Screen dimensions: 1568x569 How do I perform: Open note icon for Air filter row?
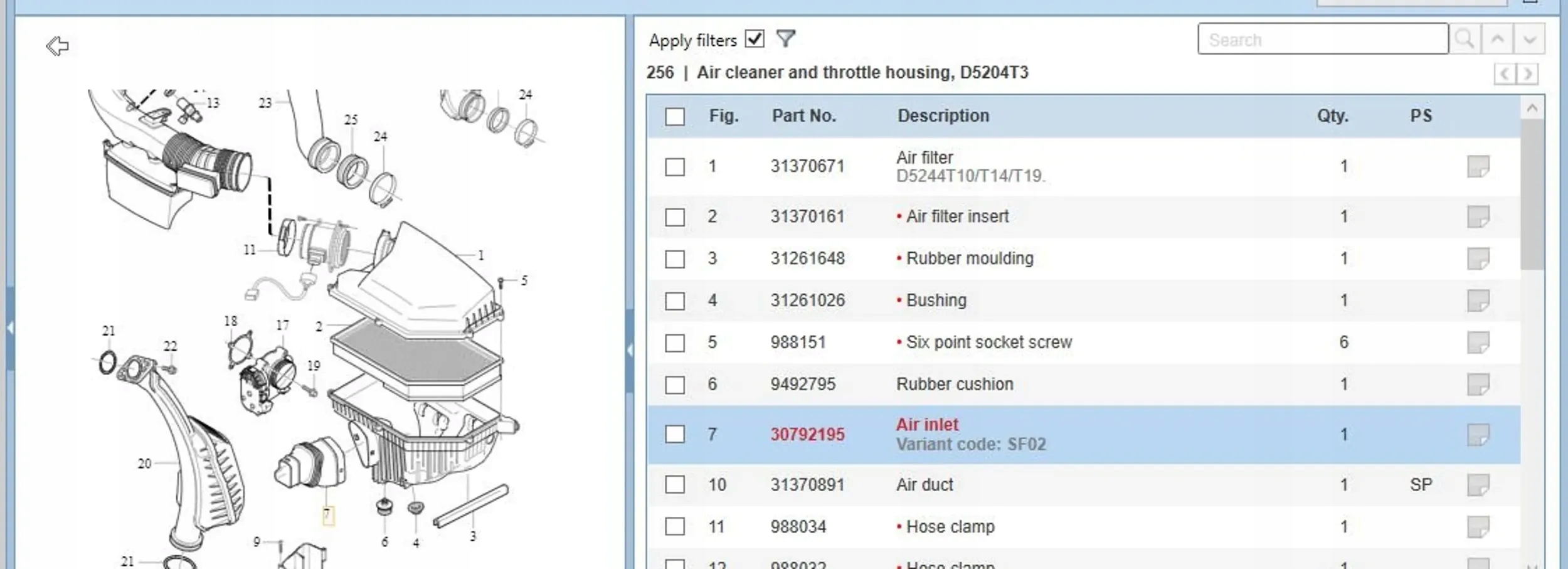(x=1478, y=167)
